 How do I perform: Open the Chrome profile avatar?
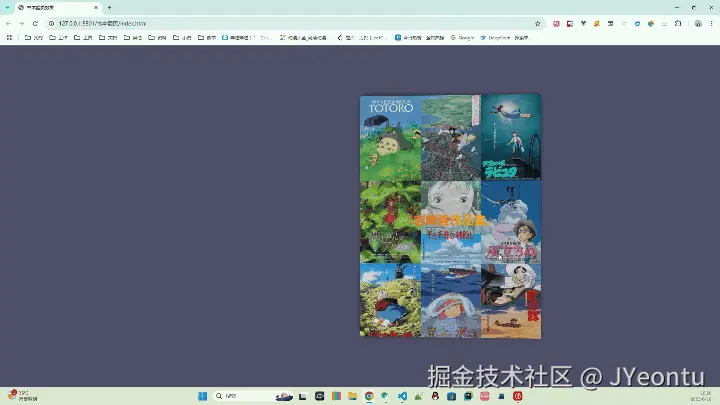698,23
